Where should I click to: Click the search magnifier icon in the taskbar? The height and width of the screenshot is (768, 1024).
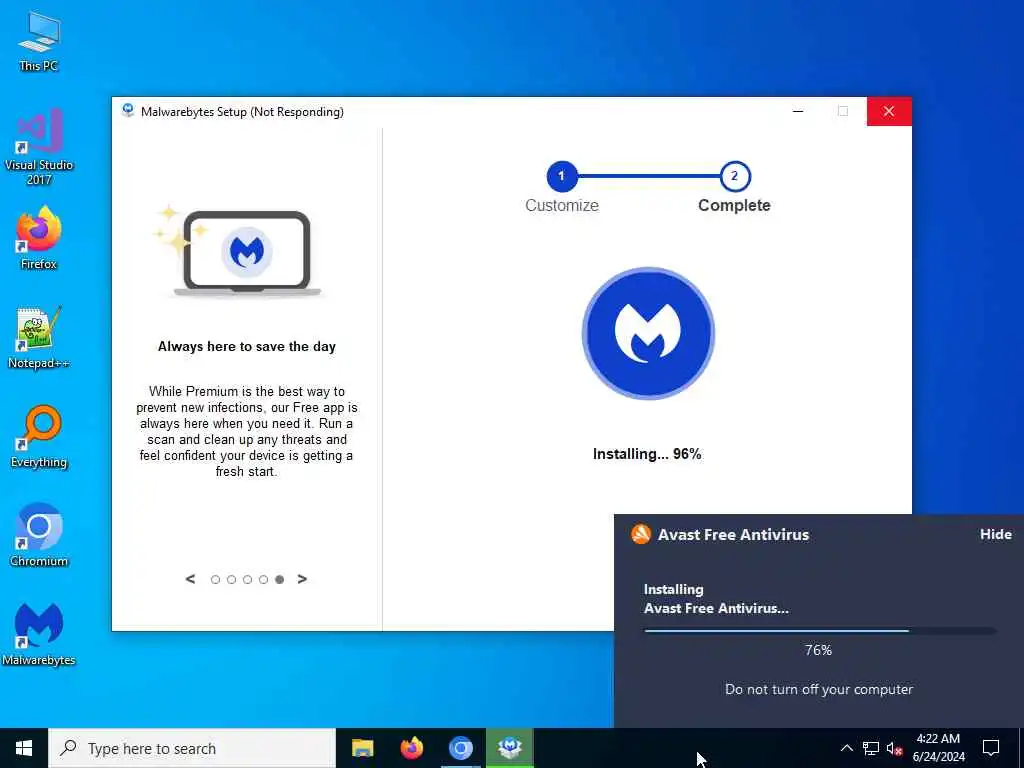pyautogui.click(x=68, y=748)
